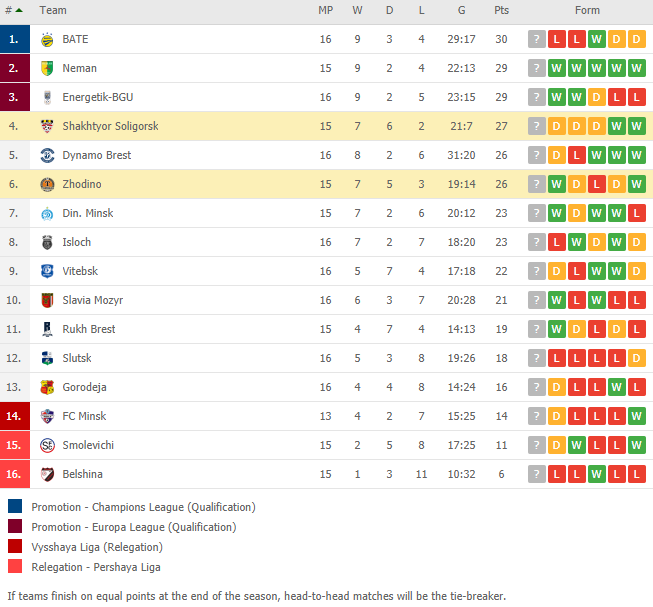Open the Energetik-BGU team link
653x607 pixels.
tap(98, 97)
